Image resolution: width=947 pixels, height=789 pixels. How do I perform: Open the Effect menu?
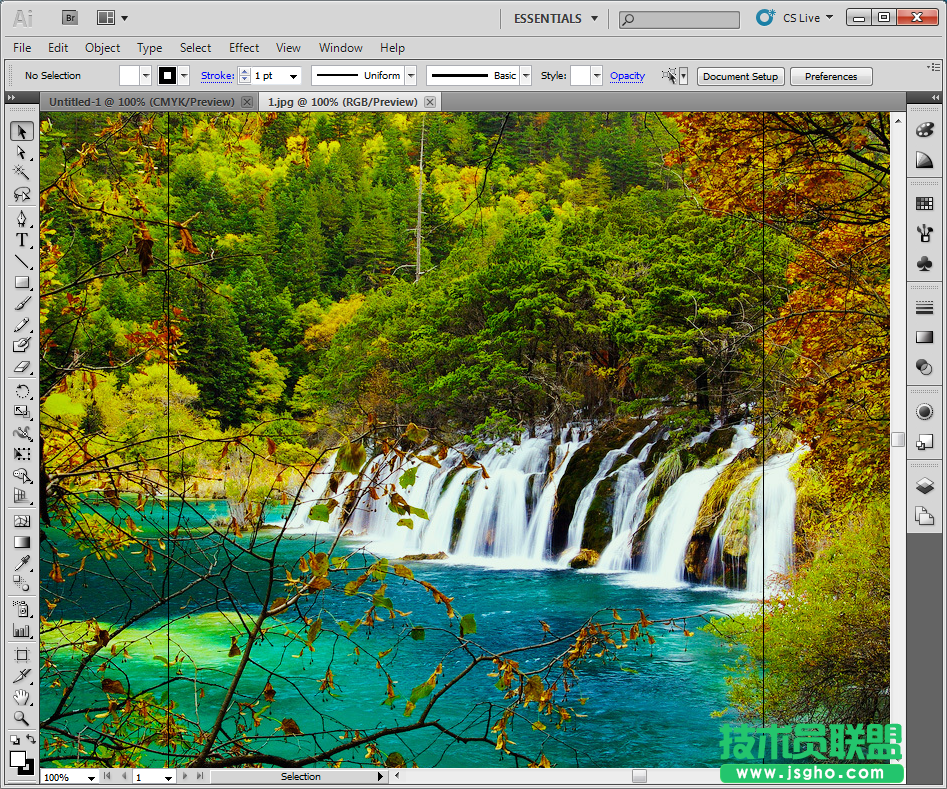(243, 48)
